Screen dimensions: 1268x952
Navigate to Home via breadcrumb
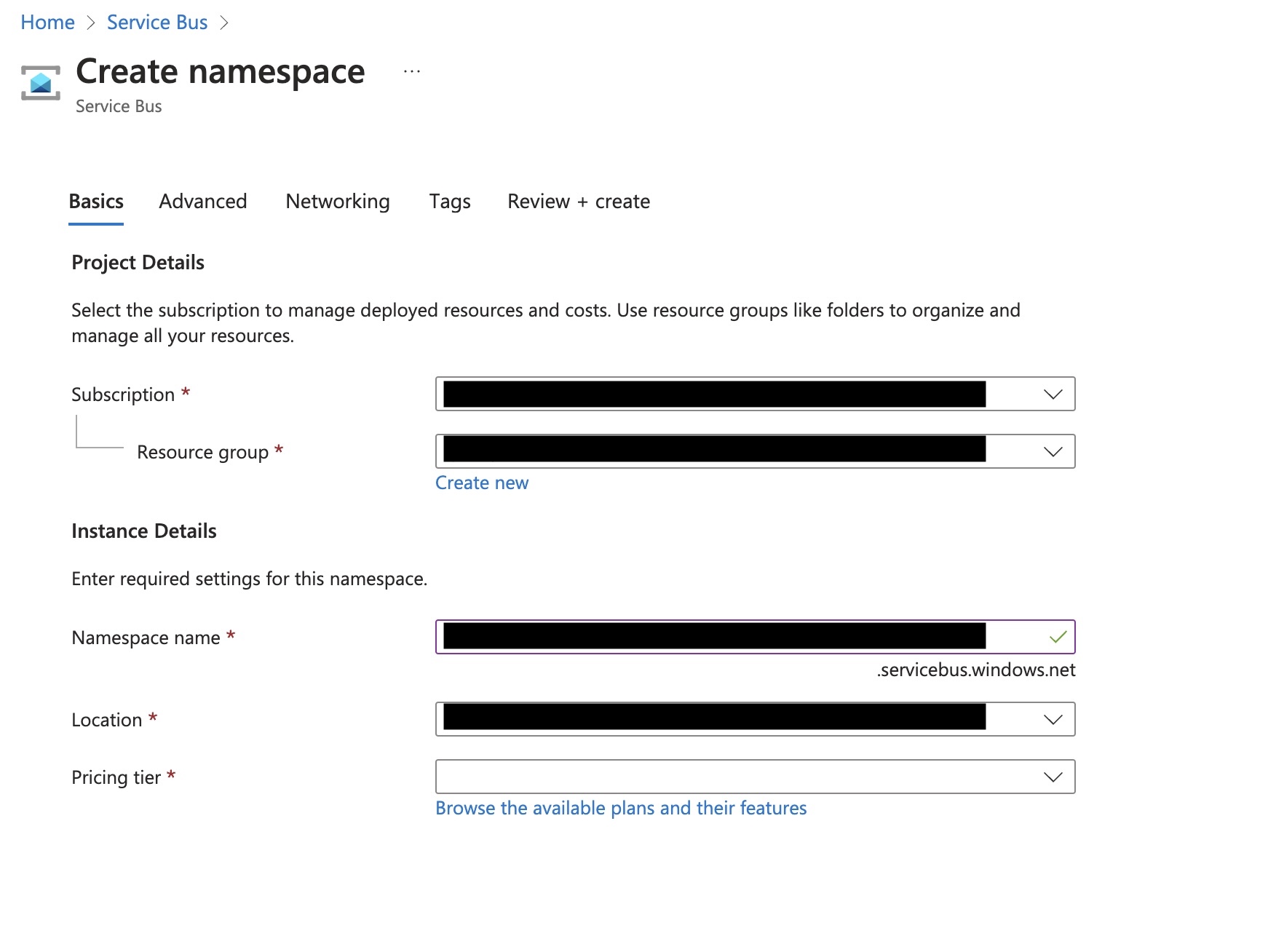47,22
